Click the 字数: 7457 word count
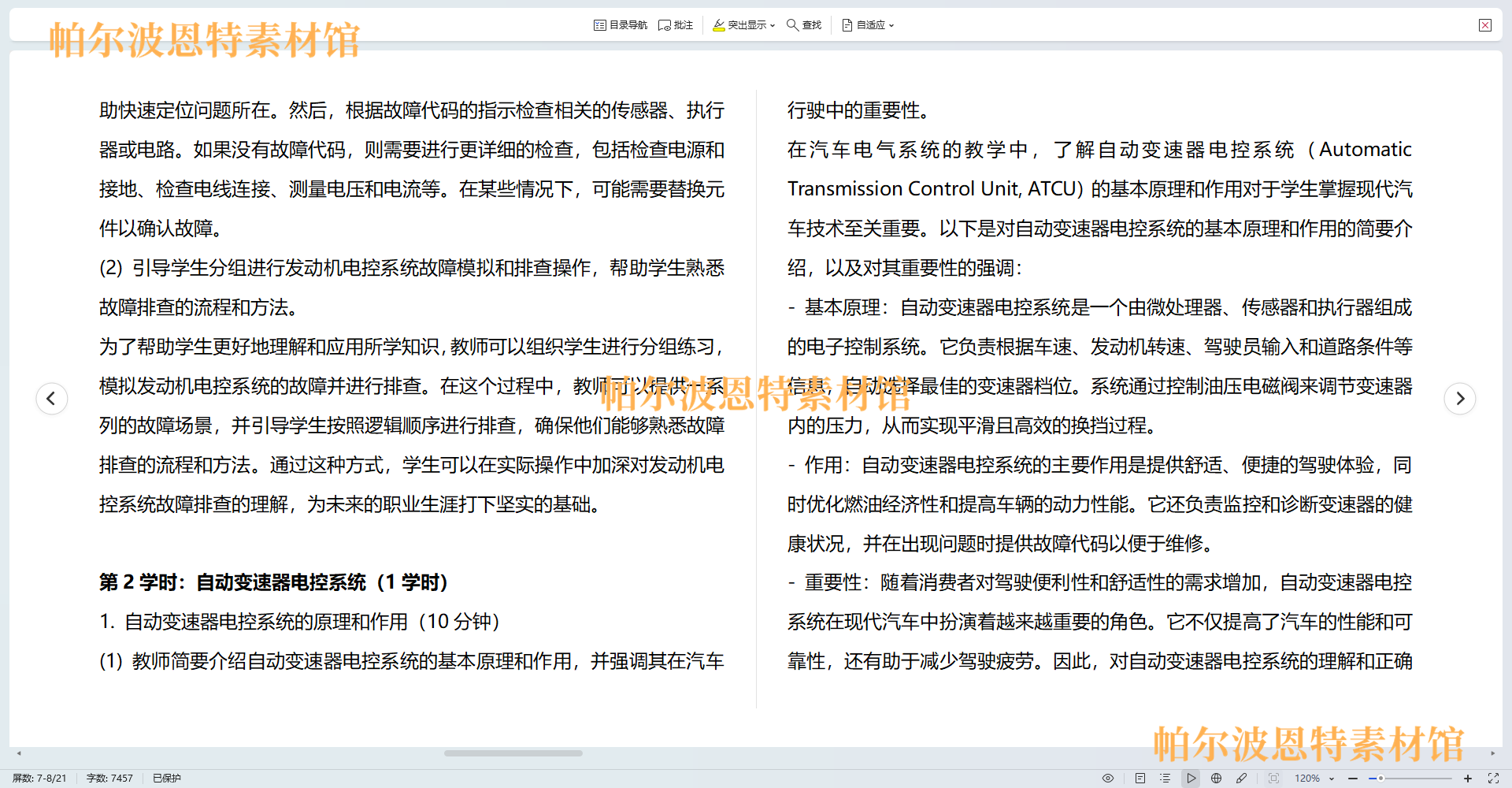 pos(109,778)
